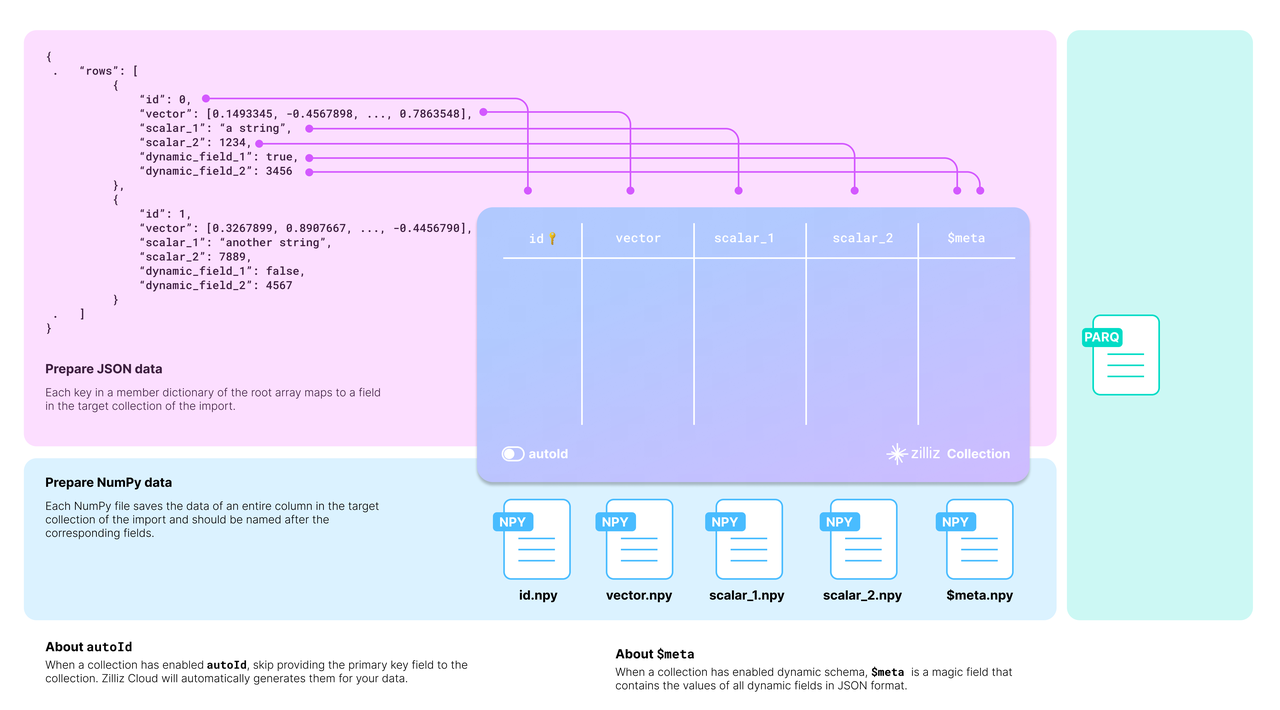Click the connector dot after dynamic_field_2: 3456
1280x710 pixels.
pyautogui.click(x=309, y=172)
